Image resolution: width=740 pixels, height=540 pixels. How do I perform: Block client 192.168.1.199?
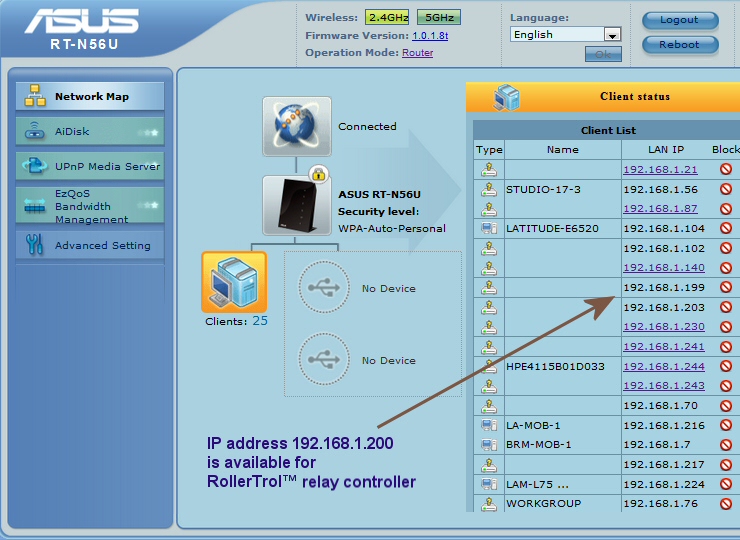click(726, 287)
